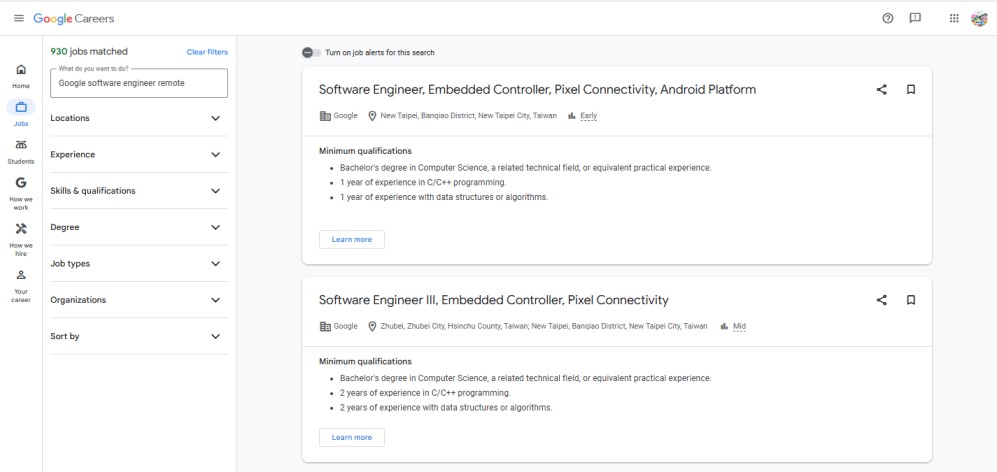The height and width of the screenshot is (472, 997).
Task: Open the account profile avatar
Action: [x=979, y=18]
